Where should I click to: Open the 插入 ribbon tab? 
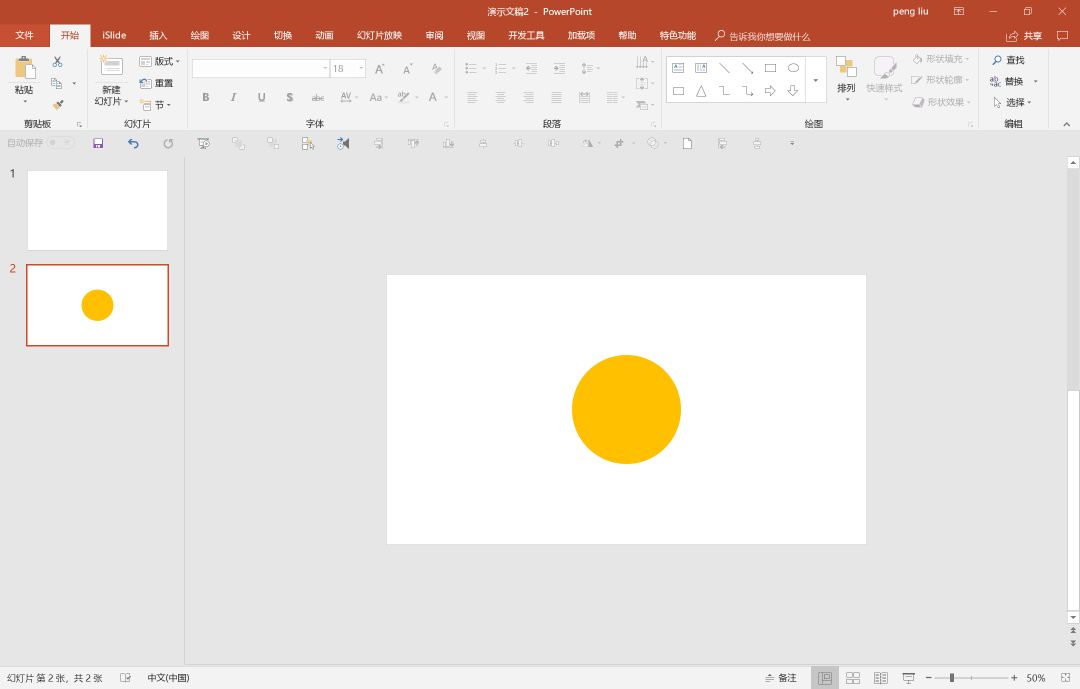(x=158, y=36)
